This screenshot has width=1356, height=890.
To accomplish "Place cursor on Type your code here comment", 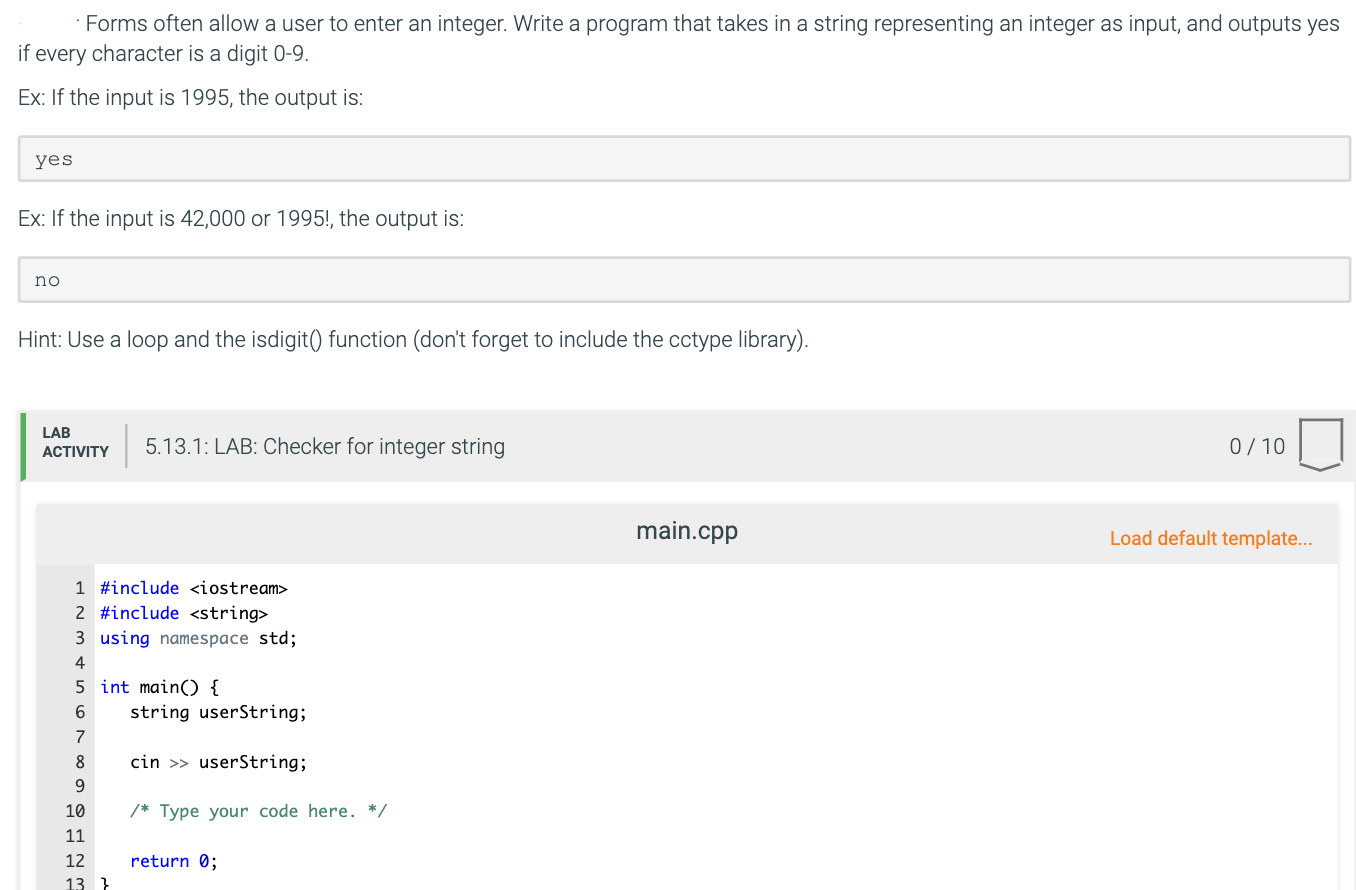I will click(258, 811).
